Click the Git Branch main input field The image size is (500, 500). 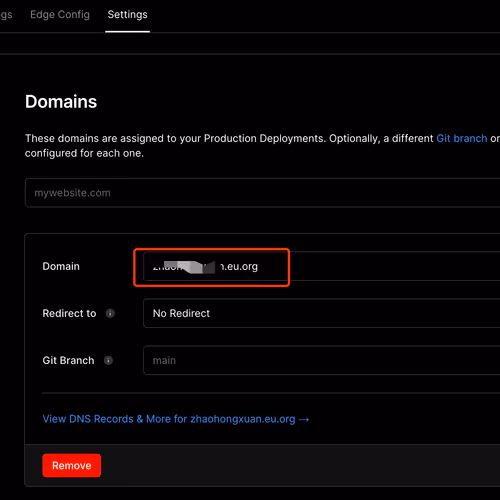click(321, 360)
